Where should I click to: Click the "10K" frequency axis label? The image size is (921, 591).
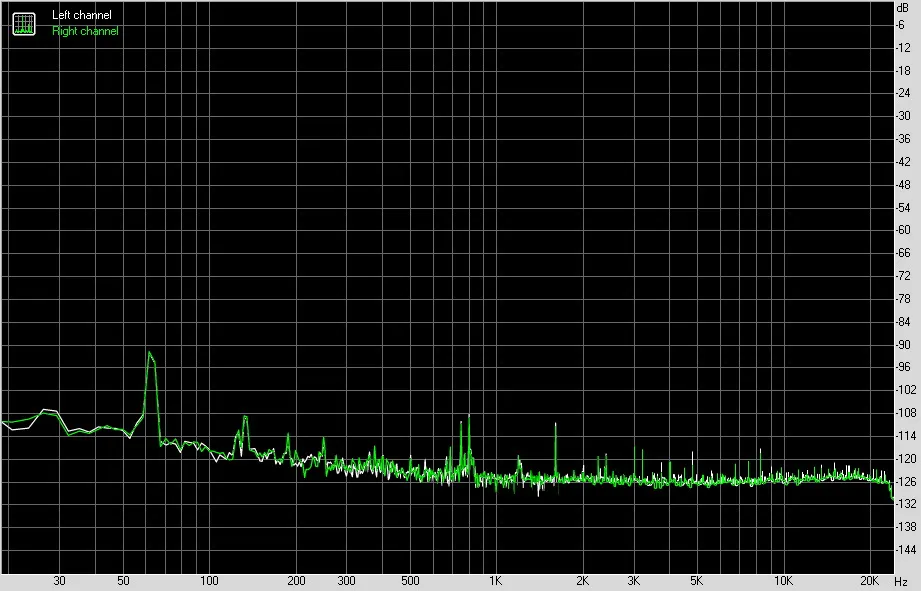(x=783, y=581)
